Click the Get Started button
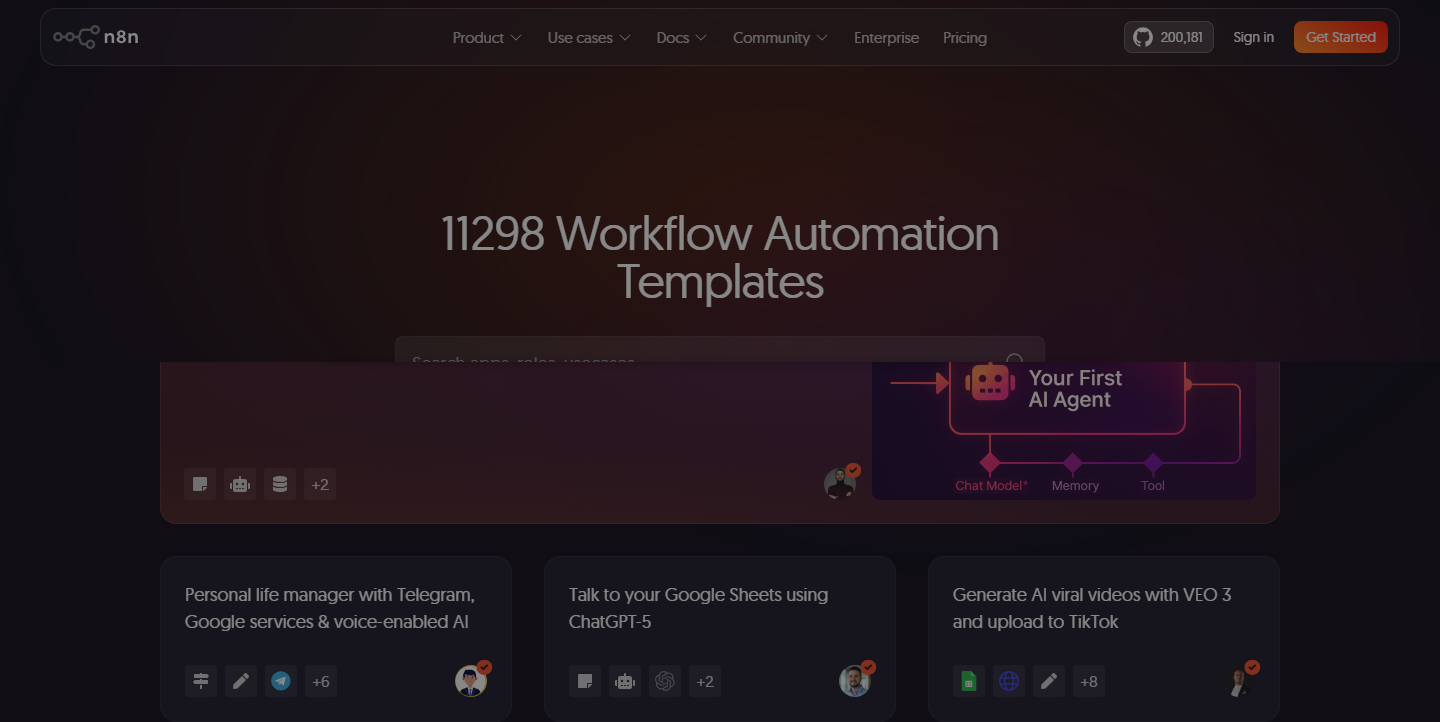 [x=1341, y=37]
